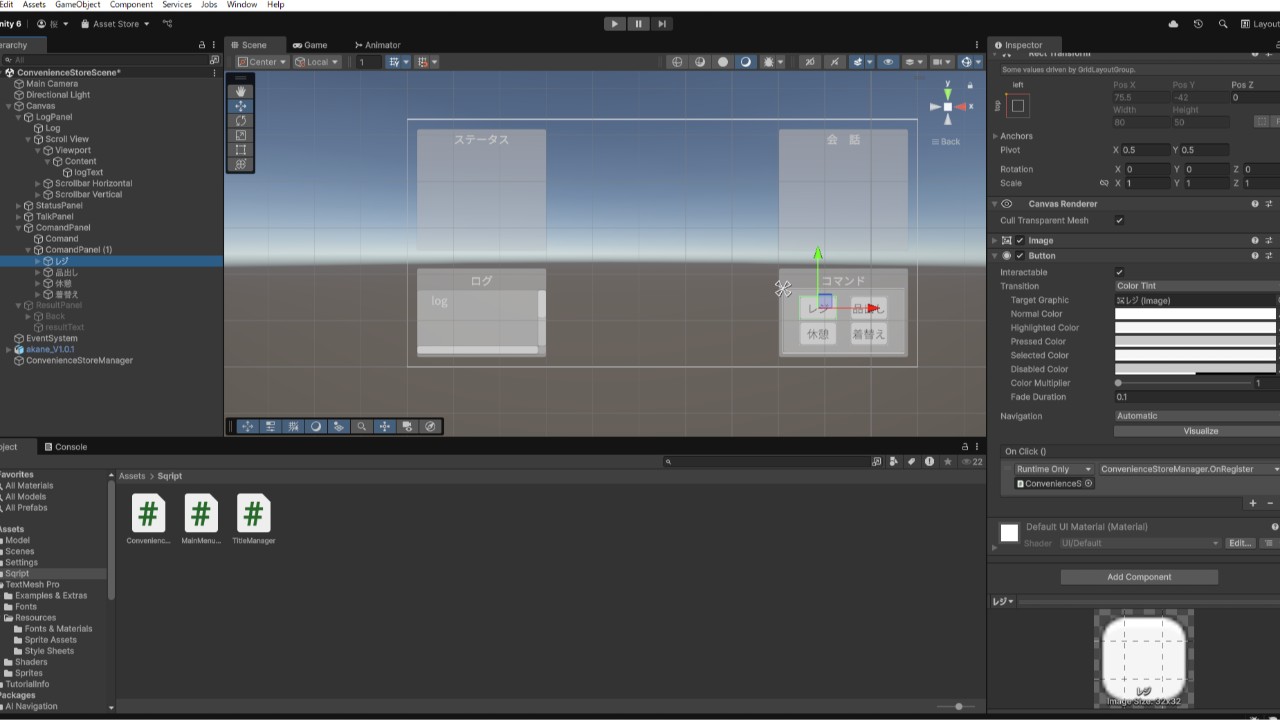
Task: Open the Normal Color swatch
Action: (1196, 314)
